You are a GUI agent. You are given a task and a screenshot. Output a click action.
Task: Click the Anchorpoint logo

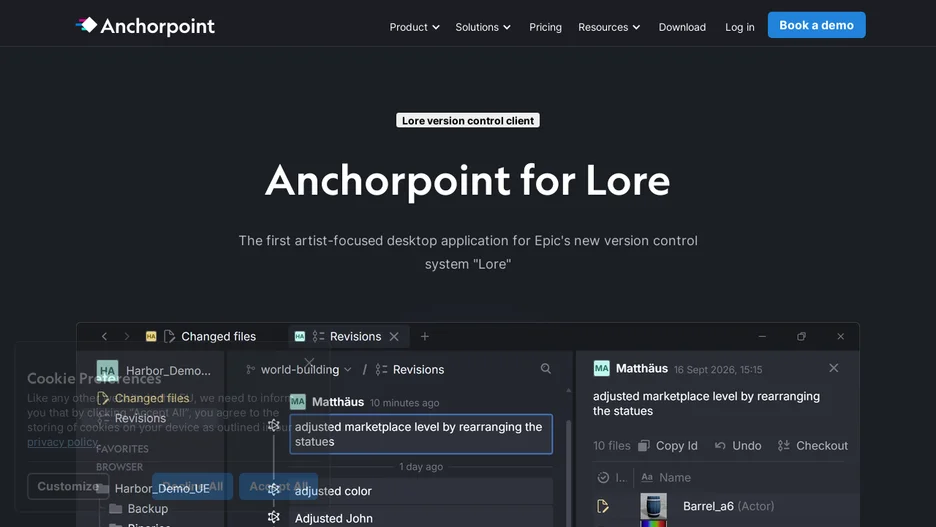coord(145,26)
